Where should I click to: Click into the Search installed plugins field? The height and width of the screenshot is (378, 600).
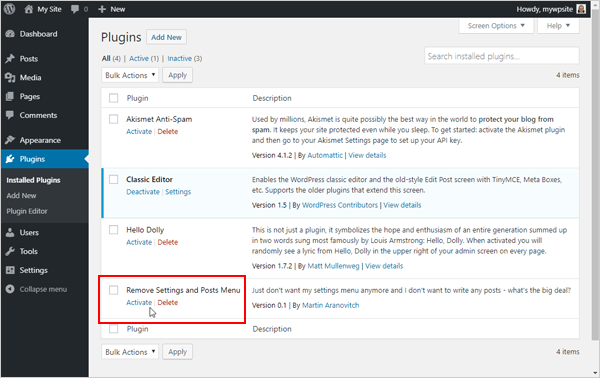click(x=502, y=56)
